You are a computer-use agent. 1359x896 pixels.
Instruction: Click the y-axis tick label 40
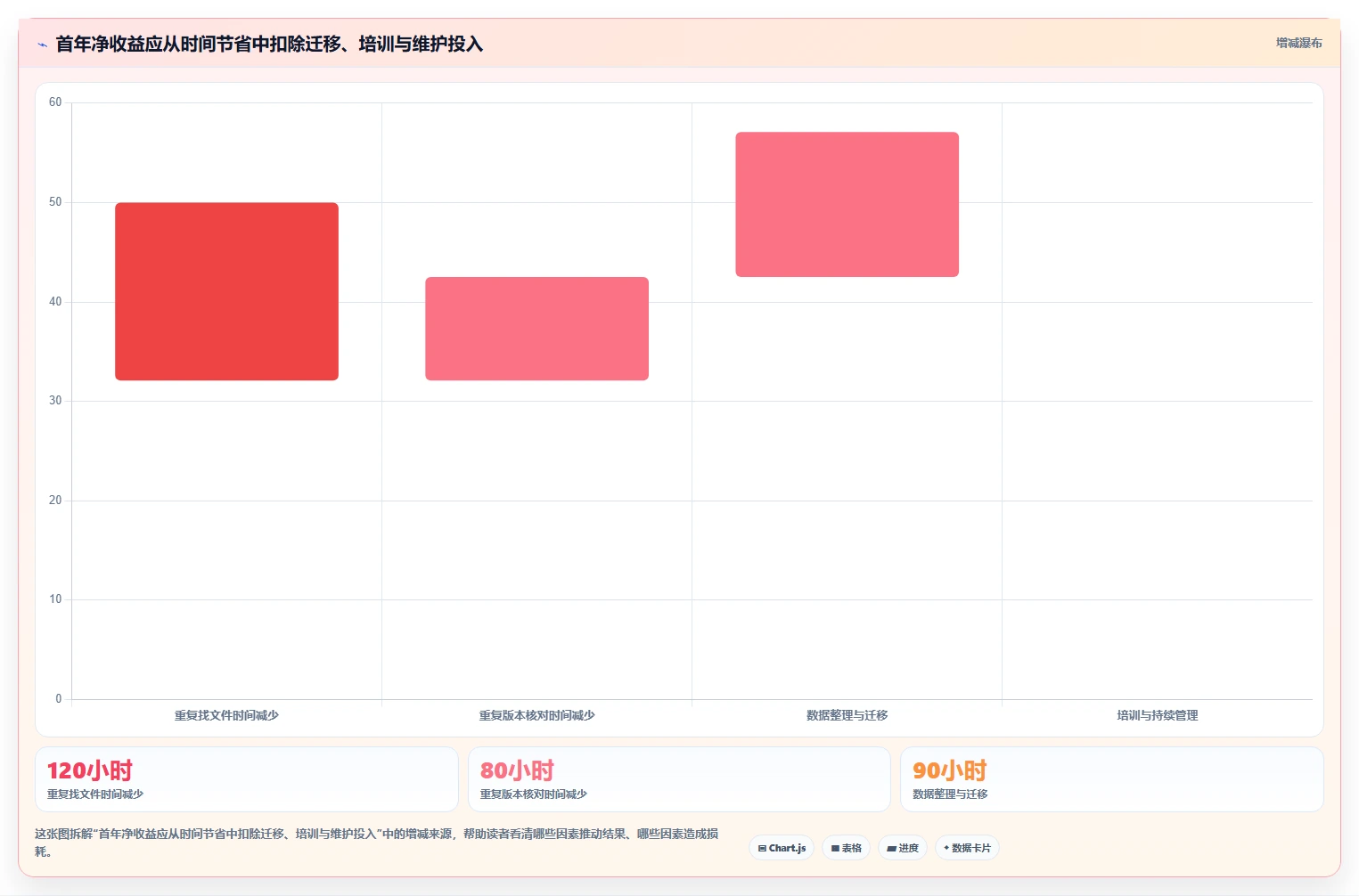(x=55, y=302)
